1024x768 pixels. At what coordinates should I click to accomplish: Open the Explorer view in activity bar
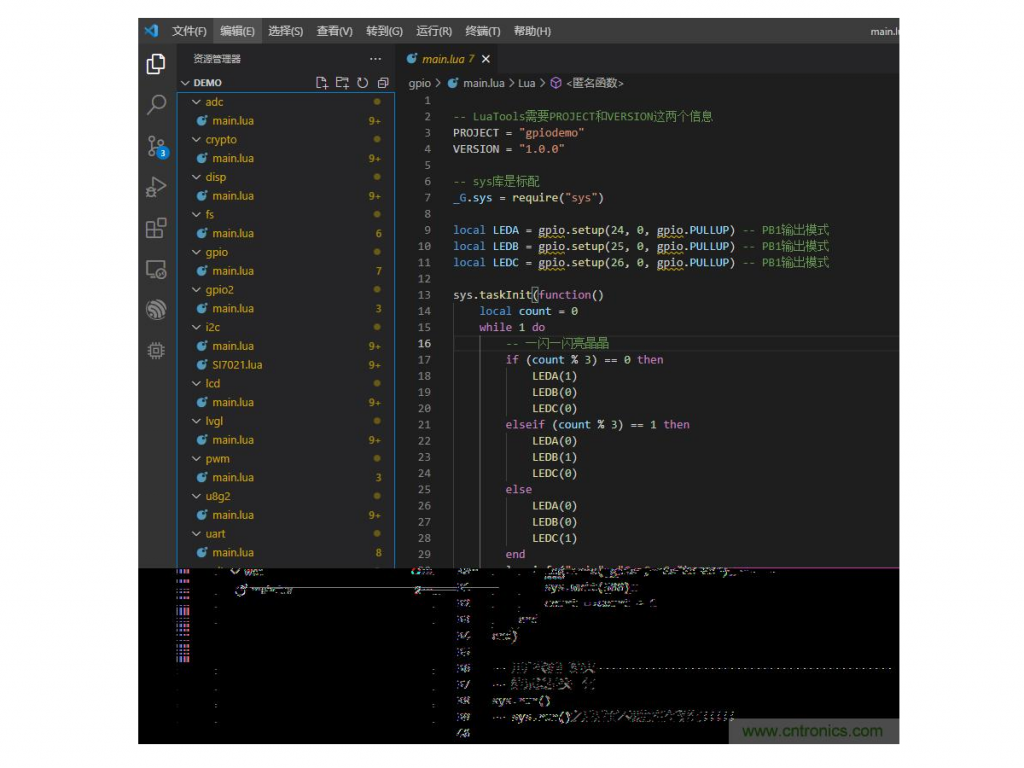click(156, 64)
